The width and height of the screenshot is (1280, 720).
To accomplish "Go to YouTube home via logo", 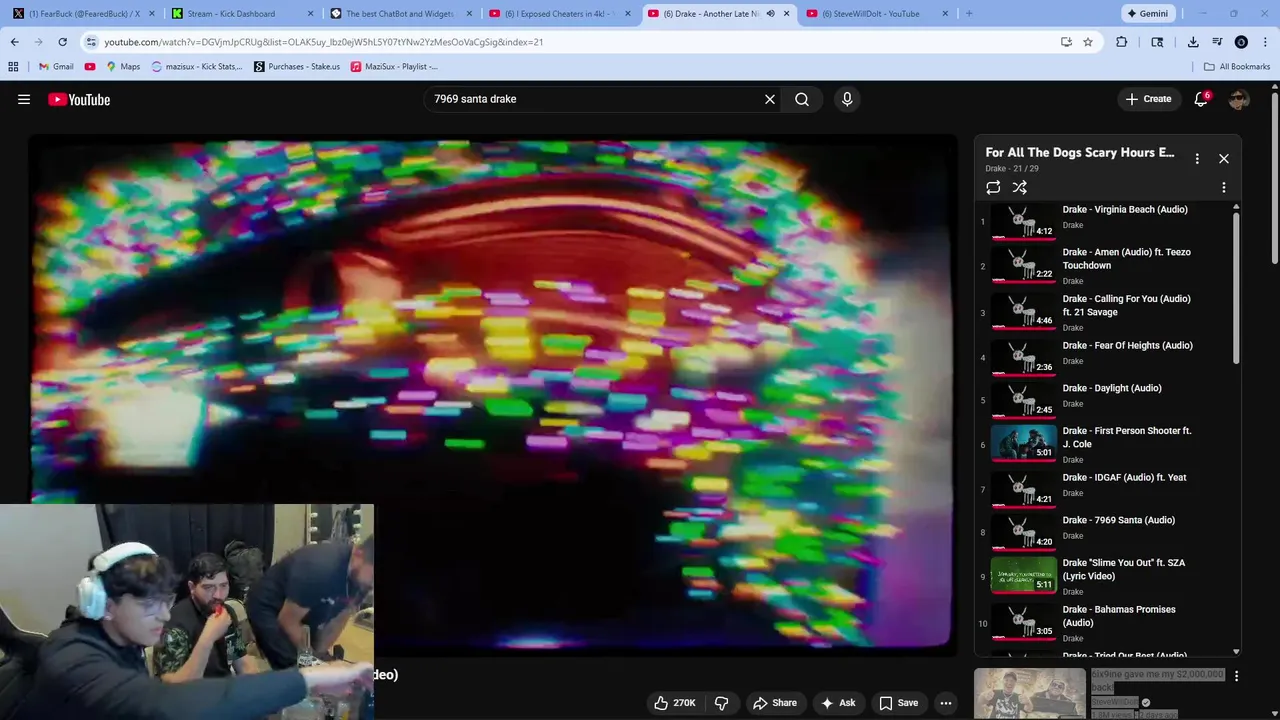I will (79, 99).
